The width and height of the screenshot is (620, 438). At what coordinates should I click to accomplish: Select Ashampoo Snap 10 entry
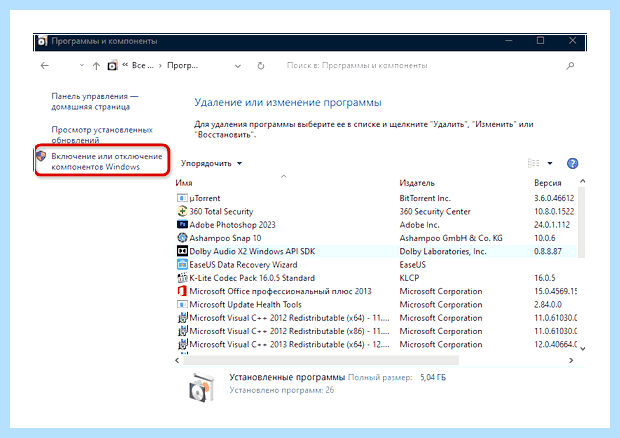pos(225,238)
